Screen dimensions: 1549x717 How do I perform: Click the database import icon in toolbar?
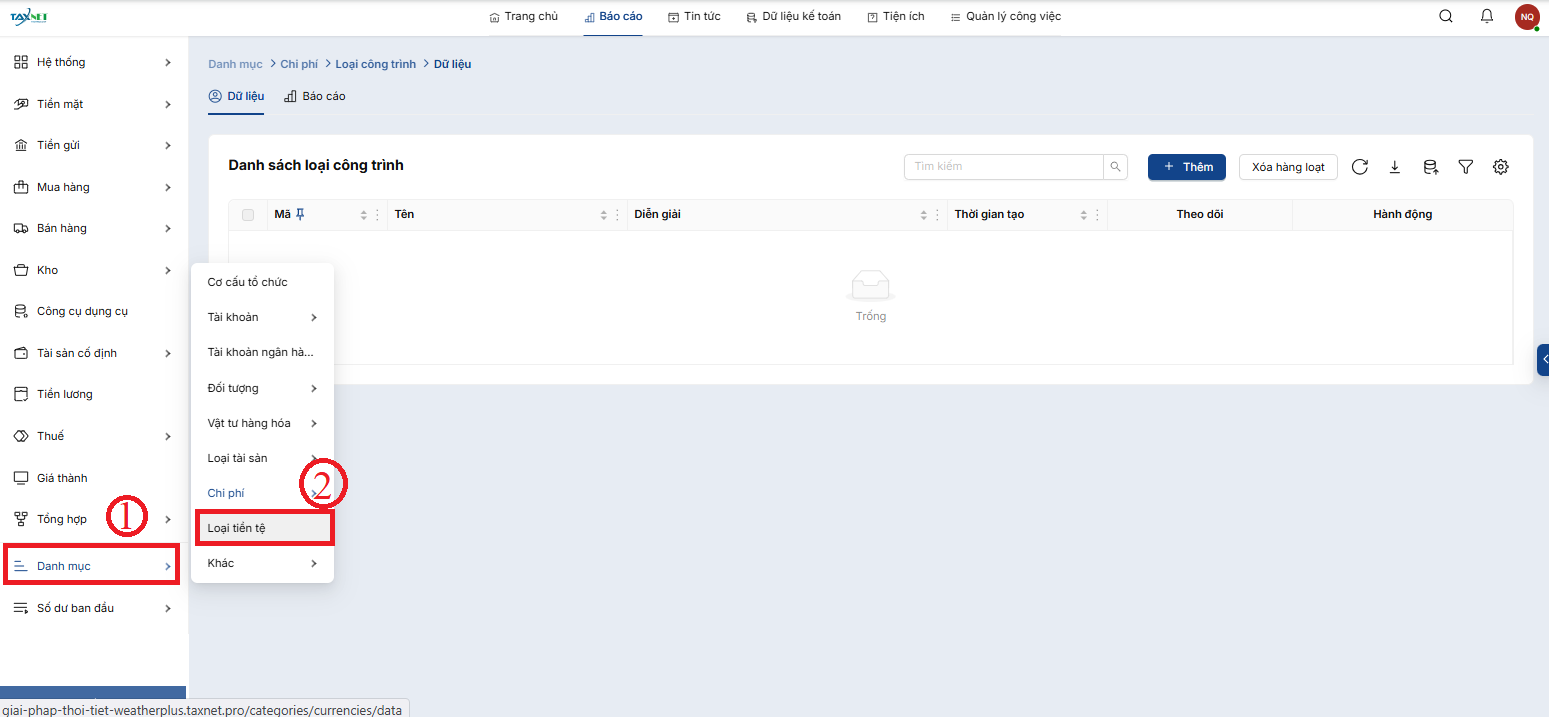[1430, 167]
